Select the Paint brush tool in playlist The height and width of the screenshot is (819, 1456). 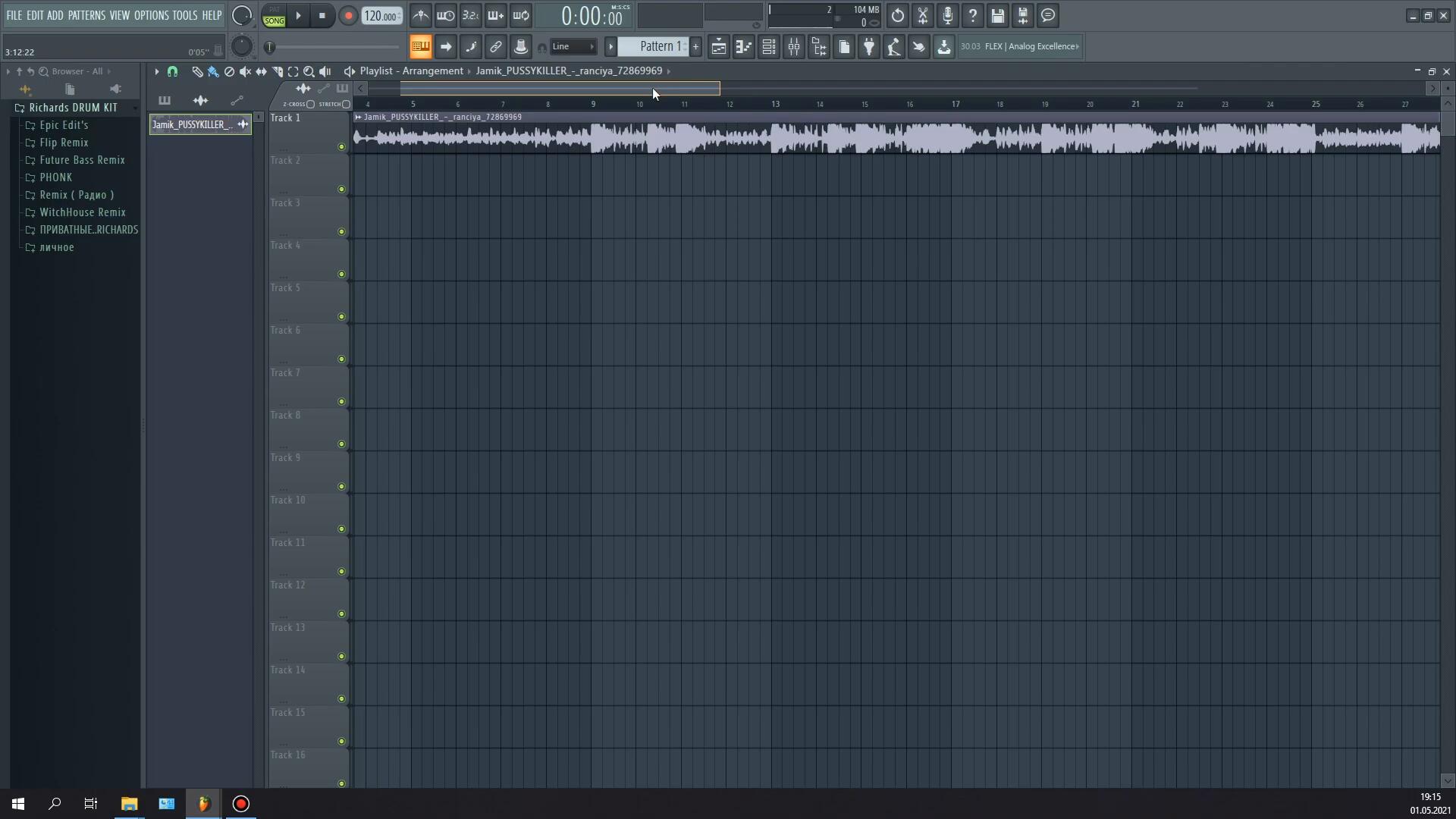213,71
